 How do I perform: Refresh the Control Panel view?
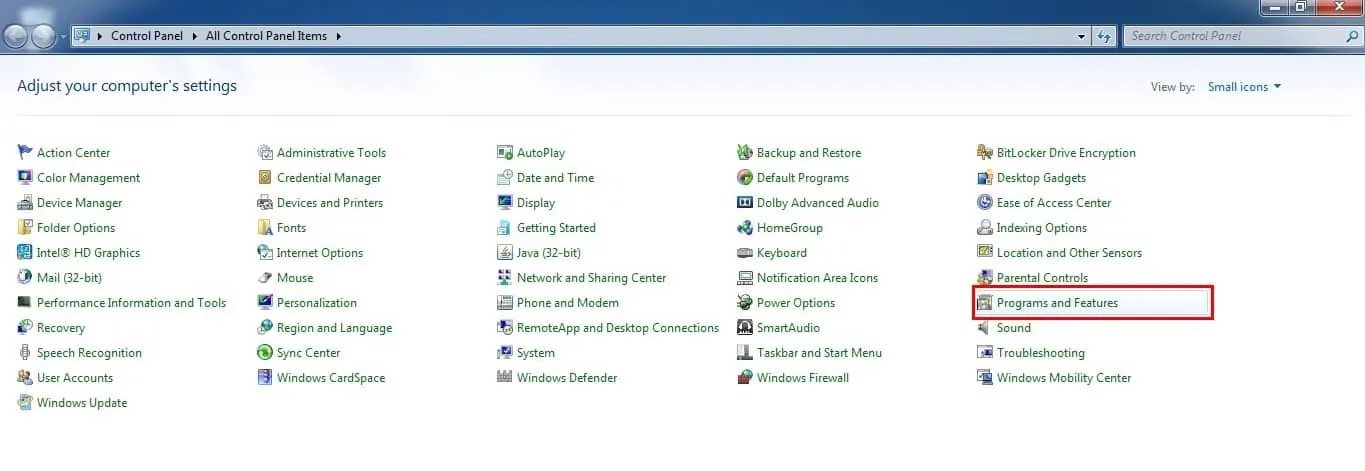[1105, 36]
